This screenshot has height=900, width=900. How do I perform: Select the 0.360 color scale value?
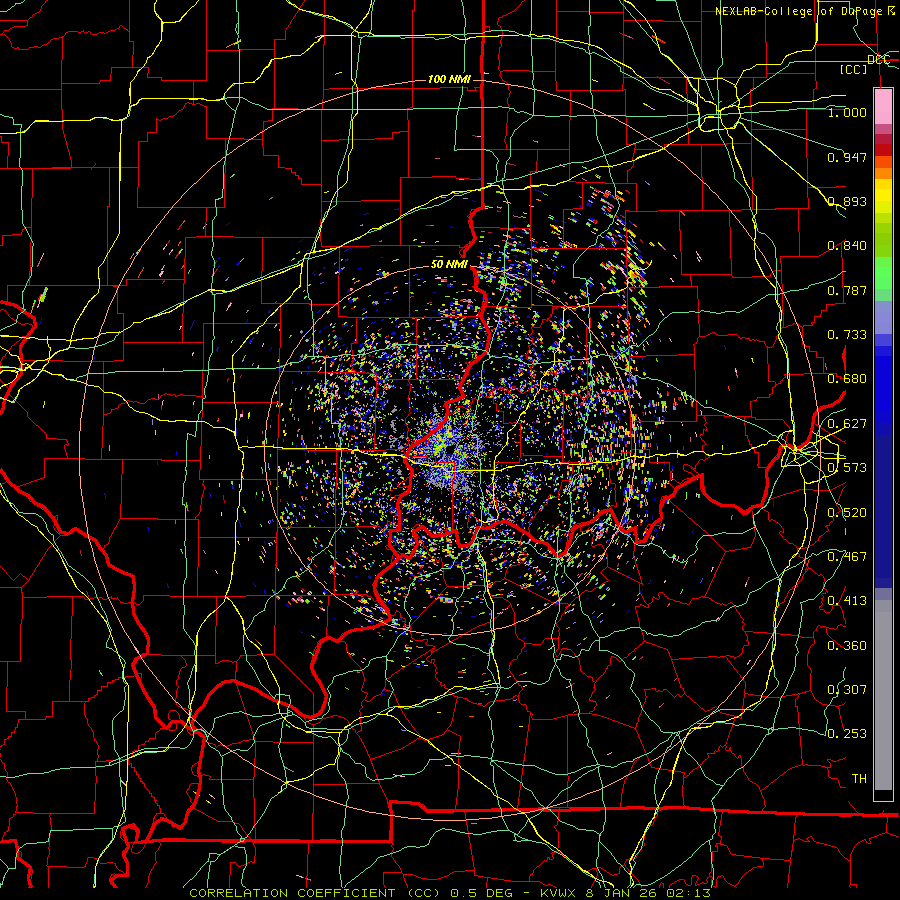click(x=847, y=646)
